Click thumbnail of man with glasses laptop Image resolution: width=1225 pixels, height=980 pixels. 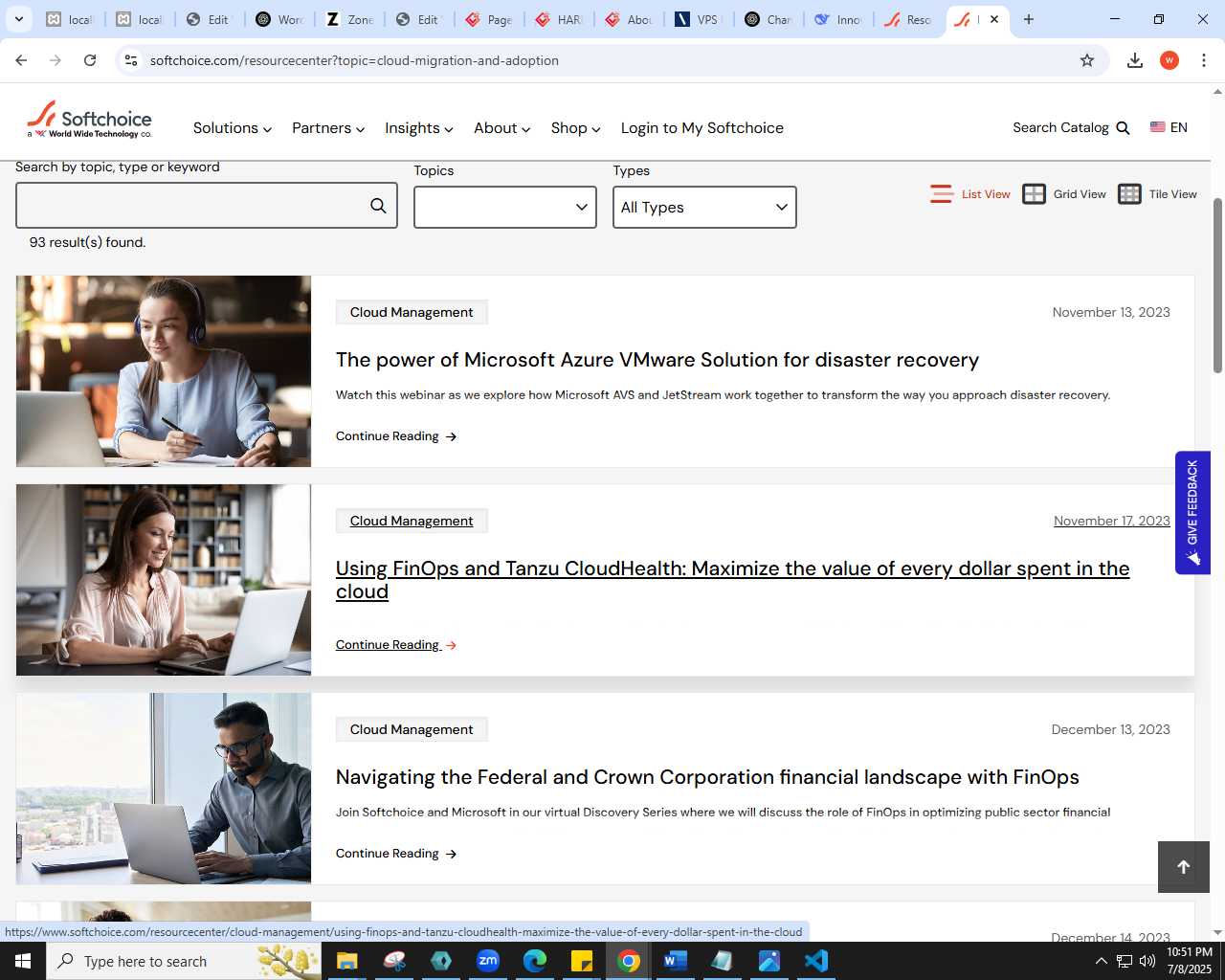click(164, 789)
